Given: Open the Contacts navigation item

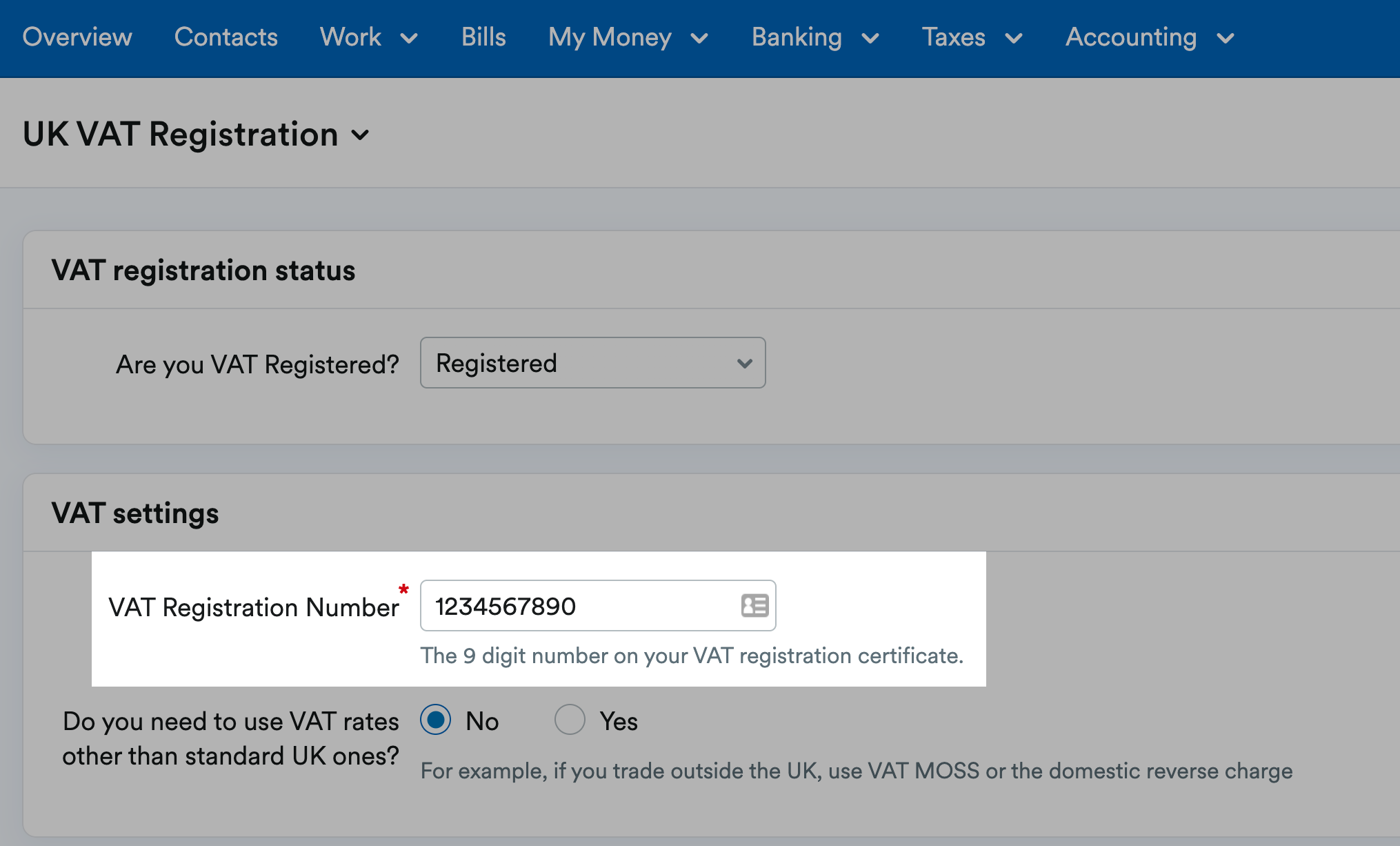Looking at the screenshot, I should point(226,37).
